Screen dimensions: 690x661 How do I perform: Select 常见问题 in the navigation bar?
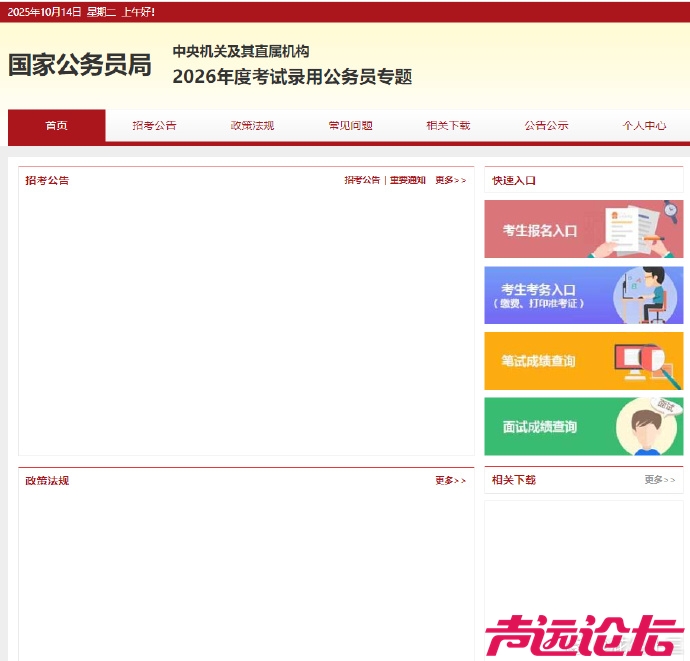tap(351, 125)
